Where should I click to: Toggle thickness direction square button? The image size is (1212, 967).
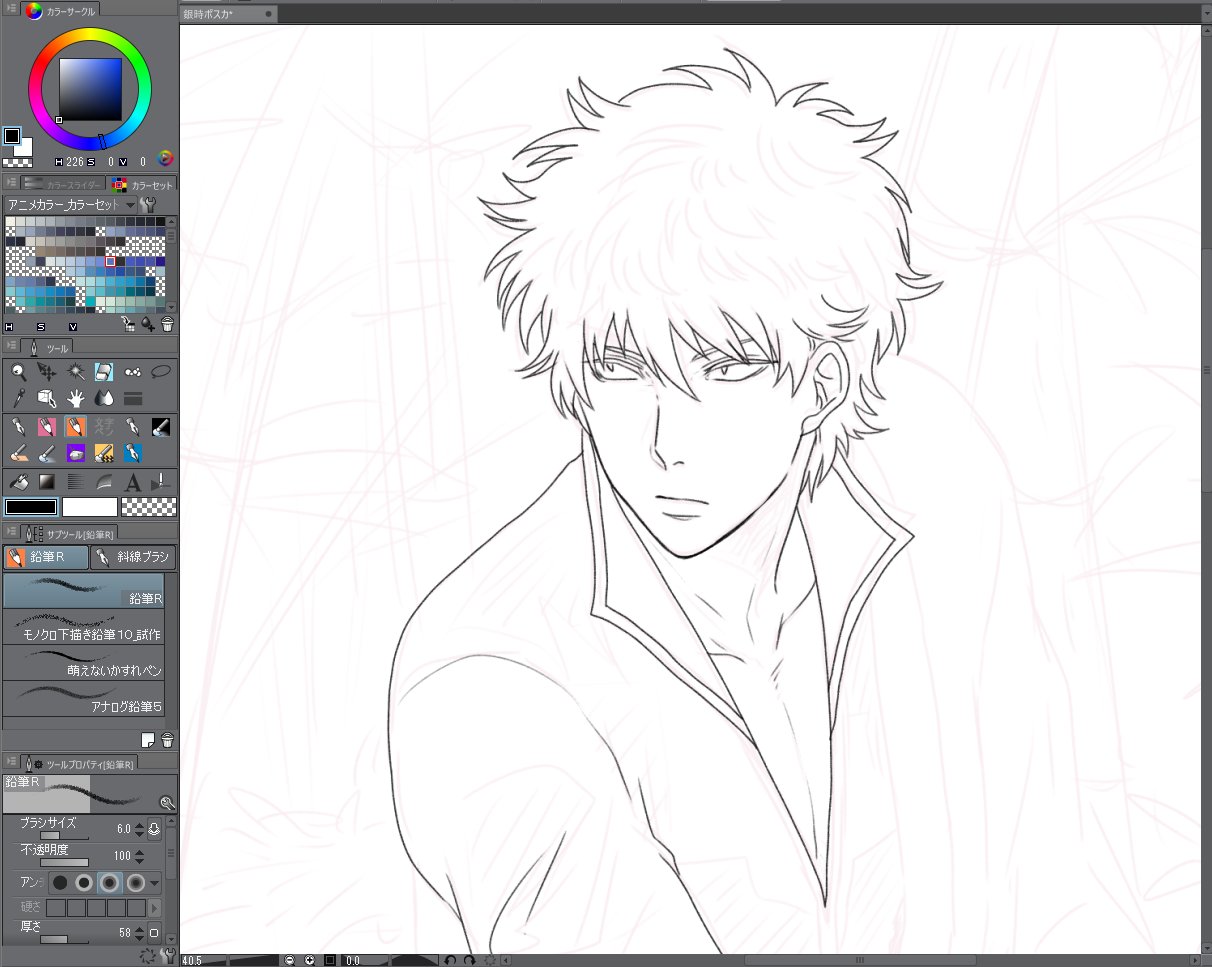[154, 933]
